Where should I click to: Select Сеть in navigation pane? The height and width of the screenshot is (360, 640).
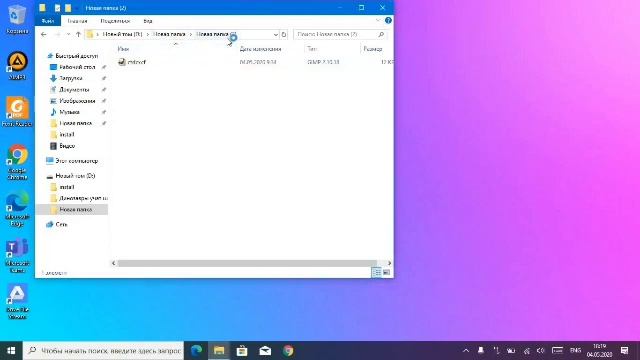point(61,224)
